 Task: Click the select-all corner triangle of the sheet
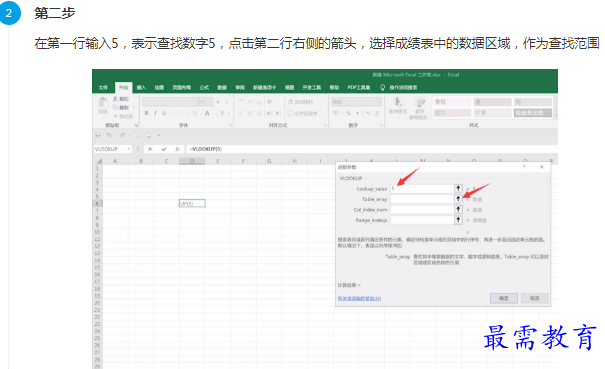pyautogui.click(x=99, y=161)
